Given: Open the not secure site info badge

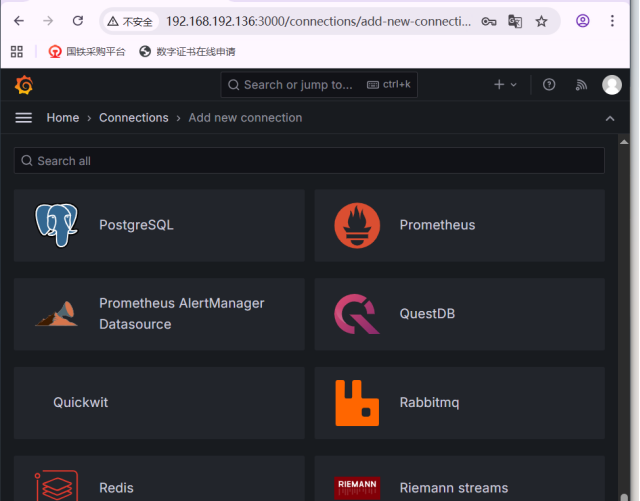Looking at the screenshot, I should [x=130, y=21].
